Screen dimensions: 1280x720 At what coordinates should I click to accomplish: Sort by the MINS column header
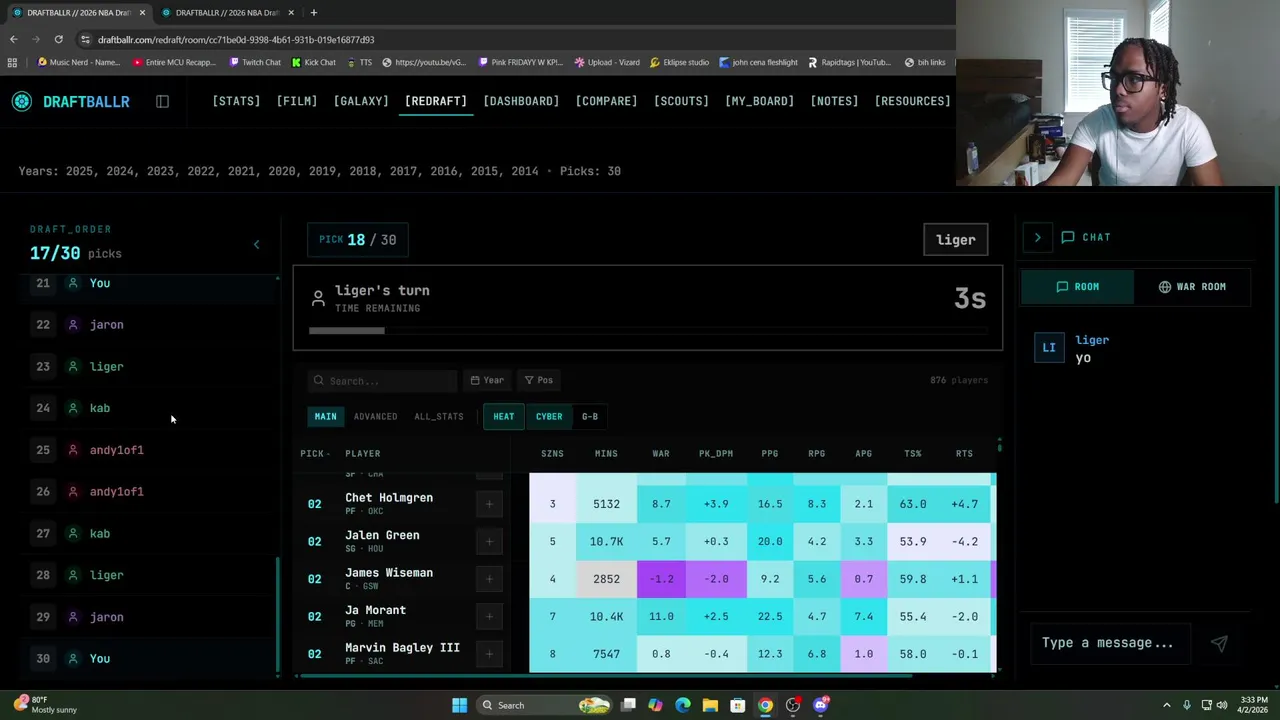(x=606, y=454)
